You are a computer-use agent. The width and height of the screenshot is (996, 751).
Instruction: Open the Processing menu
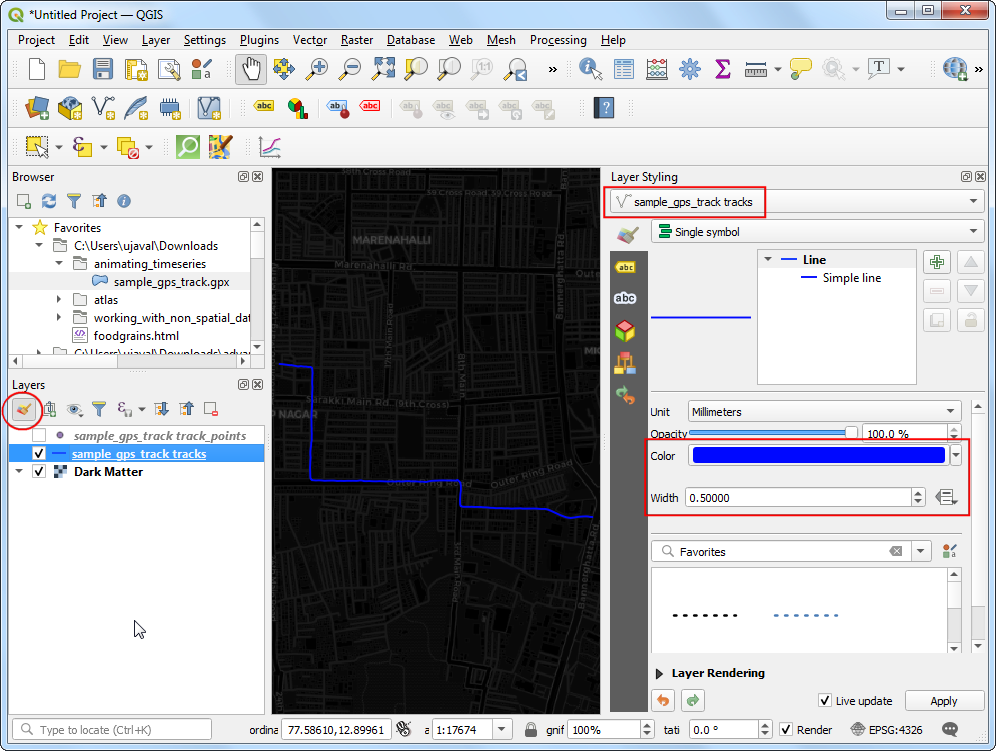[558, 40]
